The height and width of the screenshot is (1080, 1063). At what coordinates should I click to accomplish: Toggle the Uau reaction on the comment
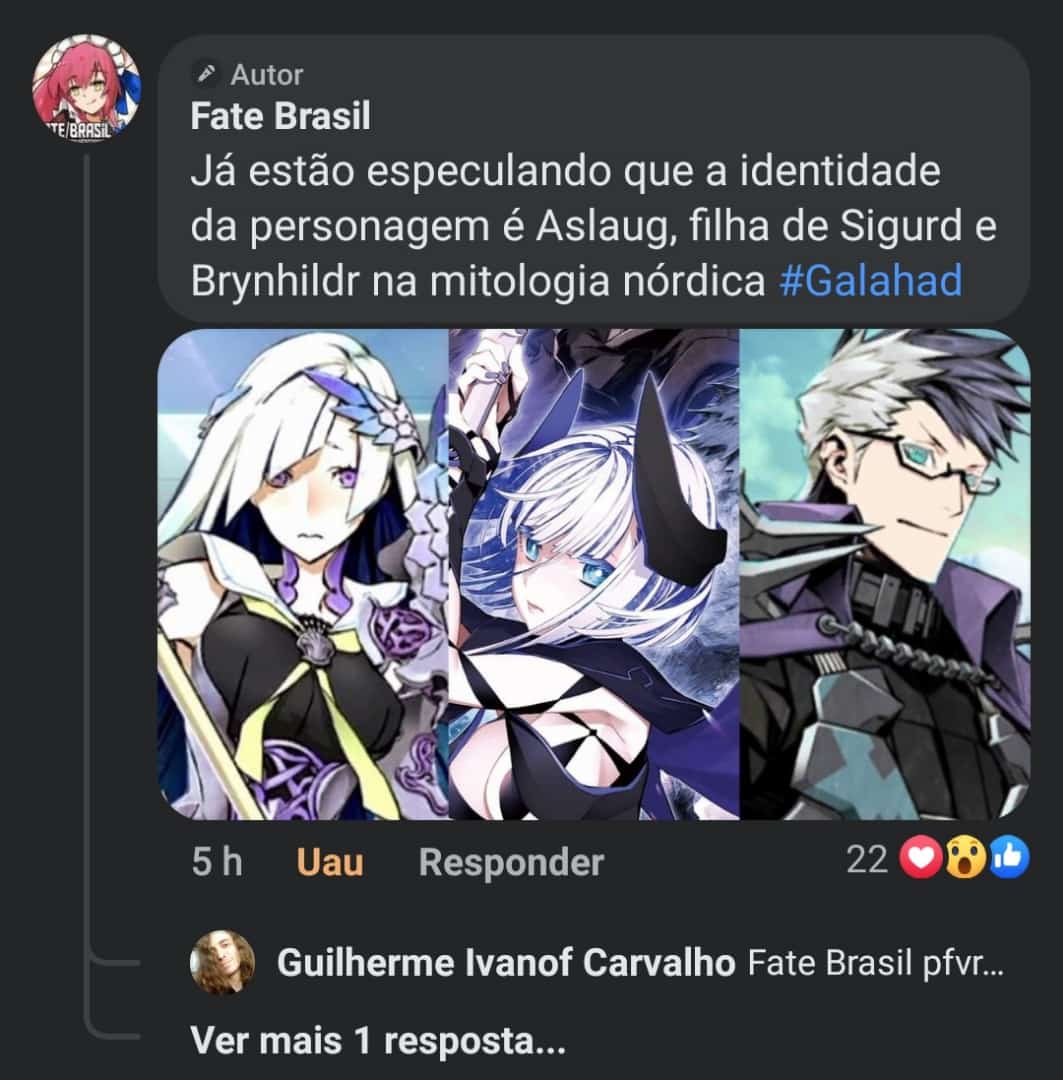tap(329, 862)
